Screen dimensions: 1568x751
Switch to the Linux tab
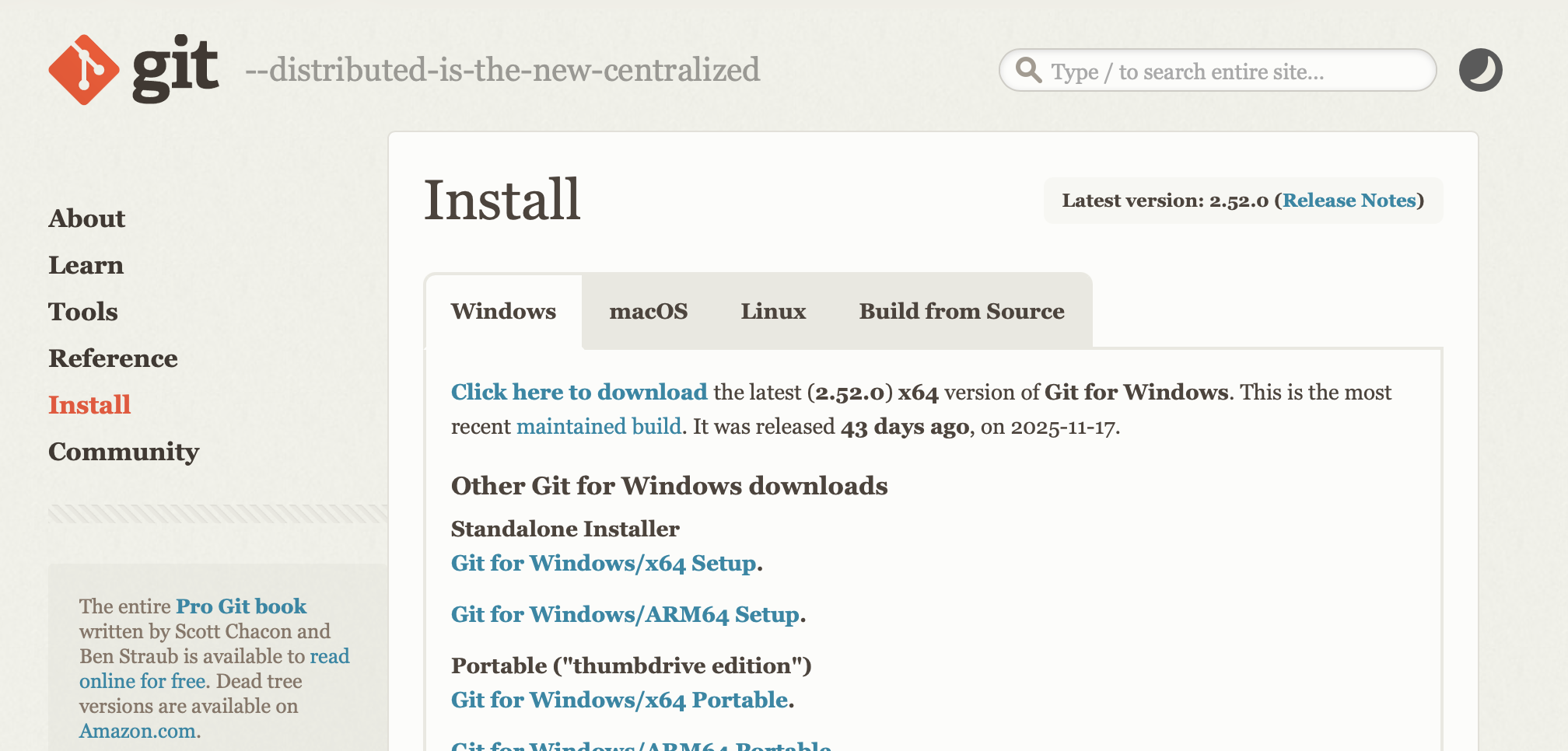pyautogui.click(x=773, y=311)
